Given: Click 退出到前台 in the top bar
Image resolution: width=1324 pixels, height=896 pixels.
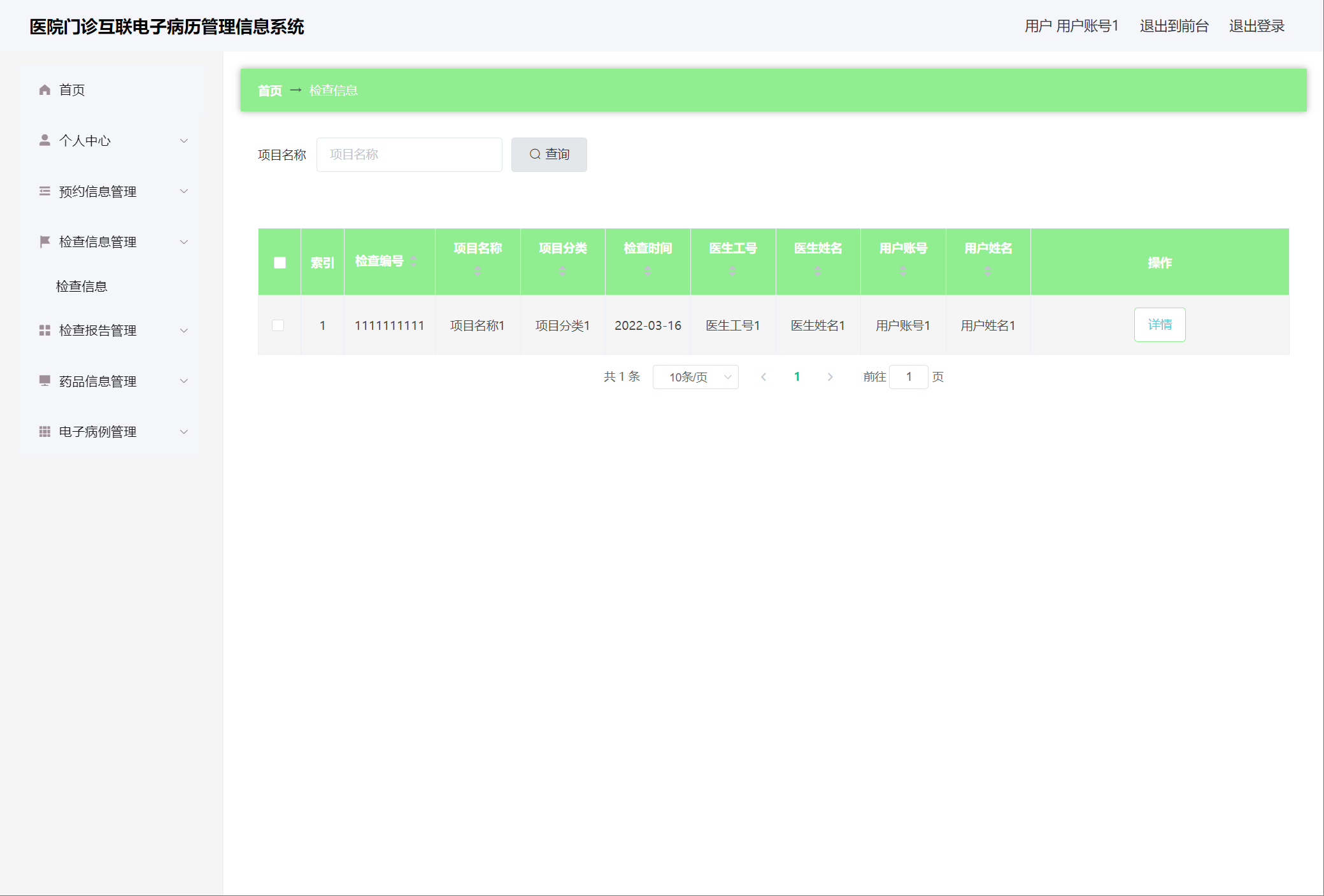Looking at the screenshot, I should tap(1174, 26).
